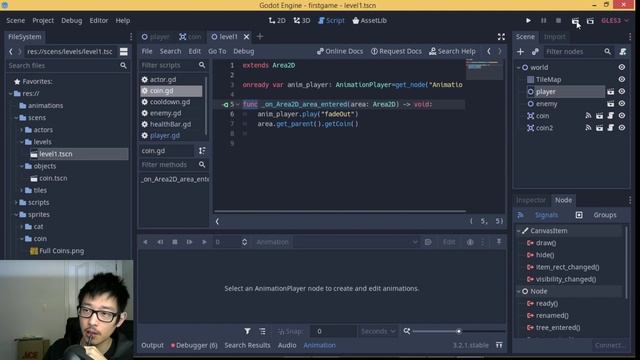640x360 pixels.
Task: Open the Scene menu
Action: (16, 20)
